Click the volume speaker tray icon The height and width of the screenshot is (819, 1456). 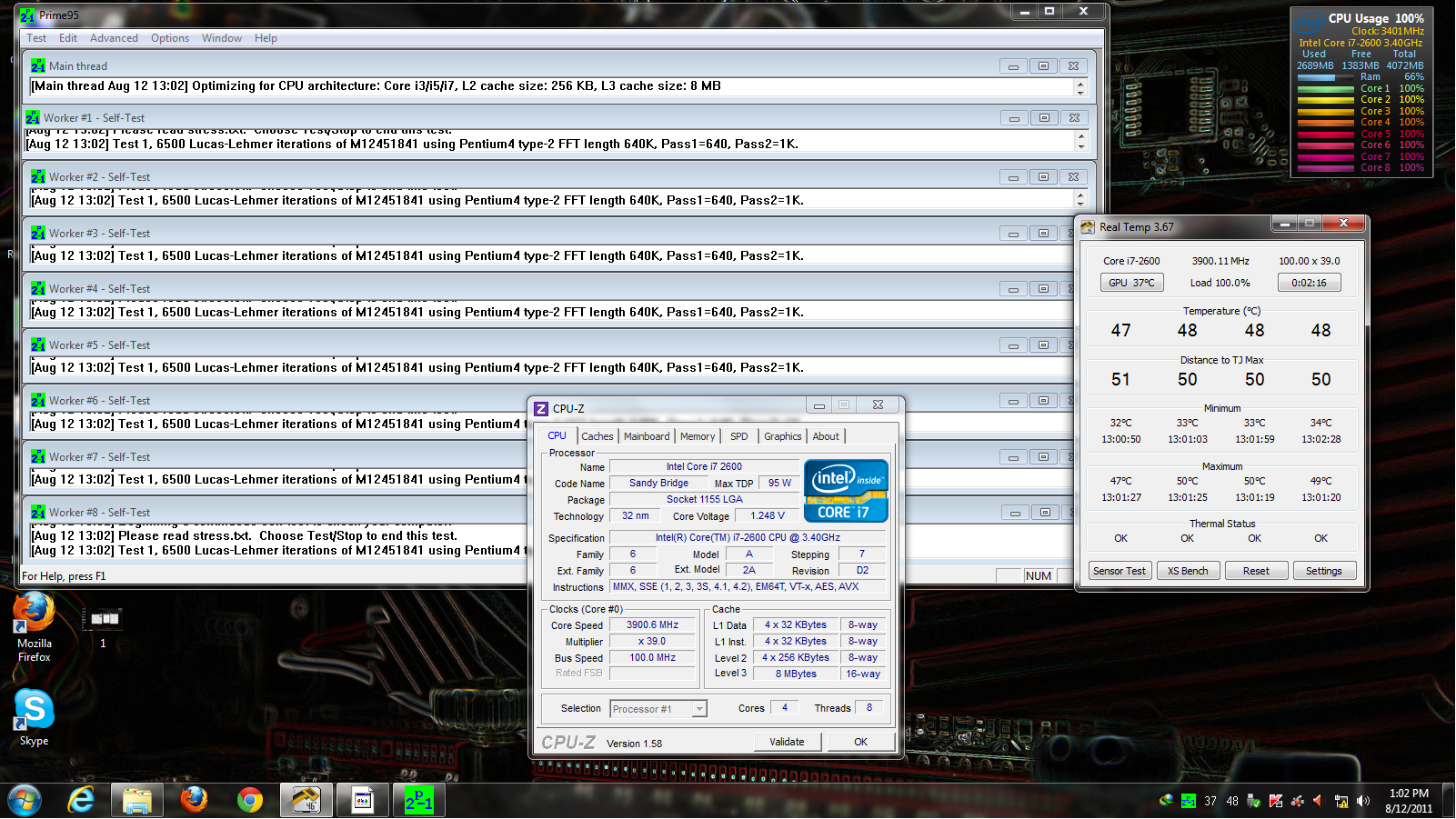[x=1362, y=801]
